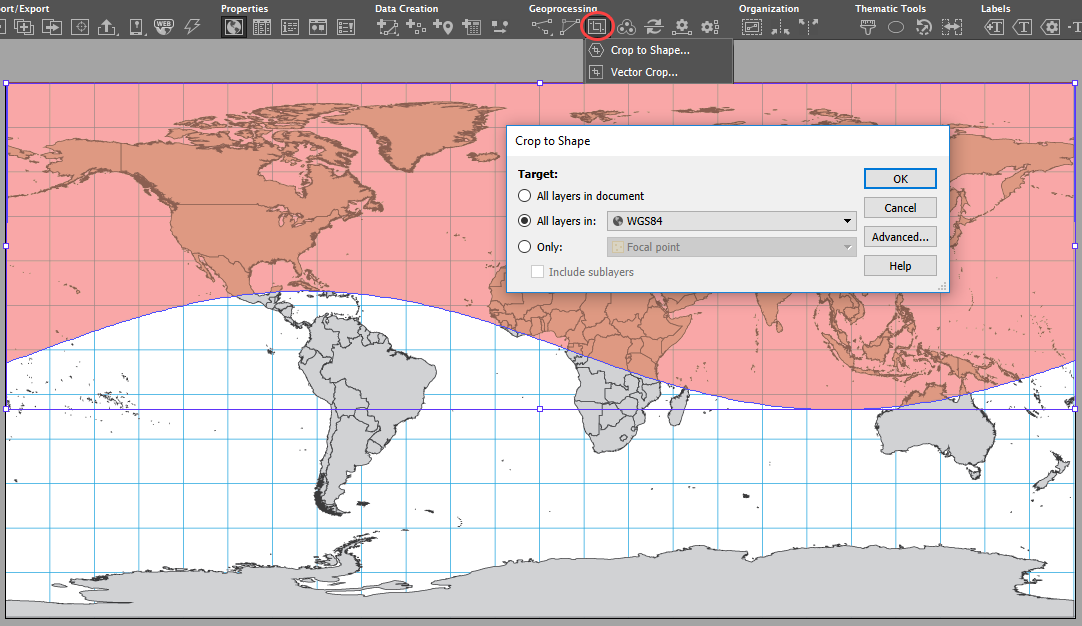The width and height of the screenshot is (1082, 626).
Task: Click the crosshair target icon in Import/Export
Action: [80, 27]
